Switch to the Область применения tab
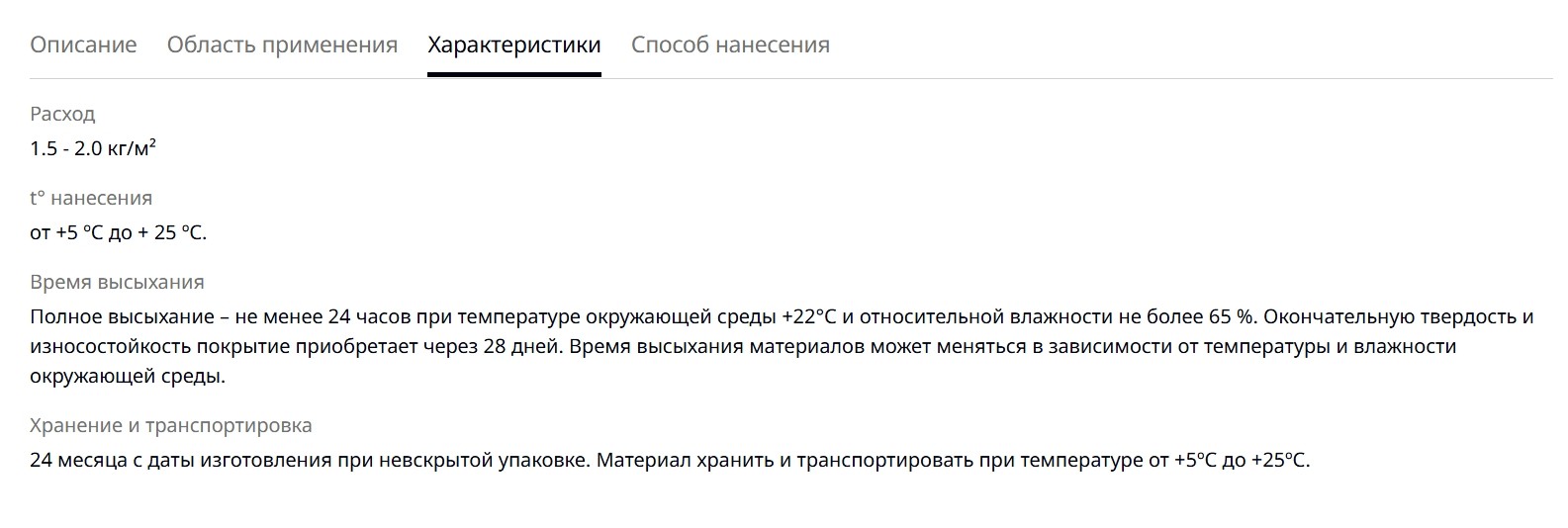The image size is (1568, 528). 282,44
